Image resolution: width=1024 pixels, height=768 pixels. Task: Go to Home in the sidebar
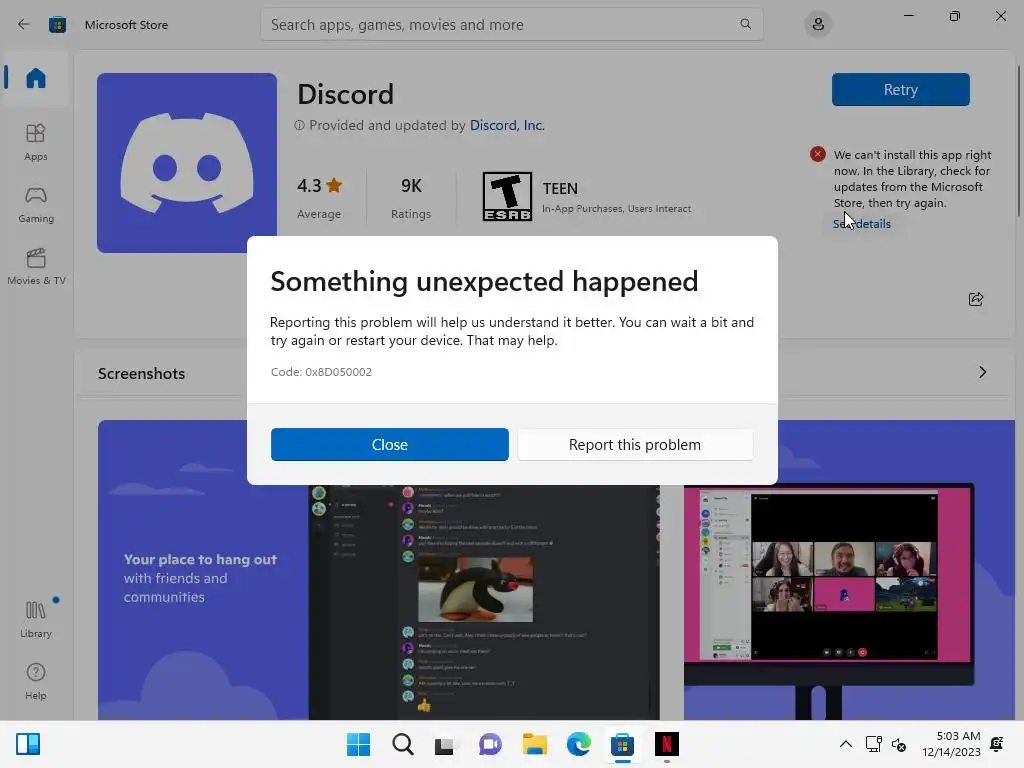(x=36, y=78)
